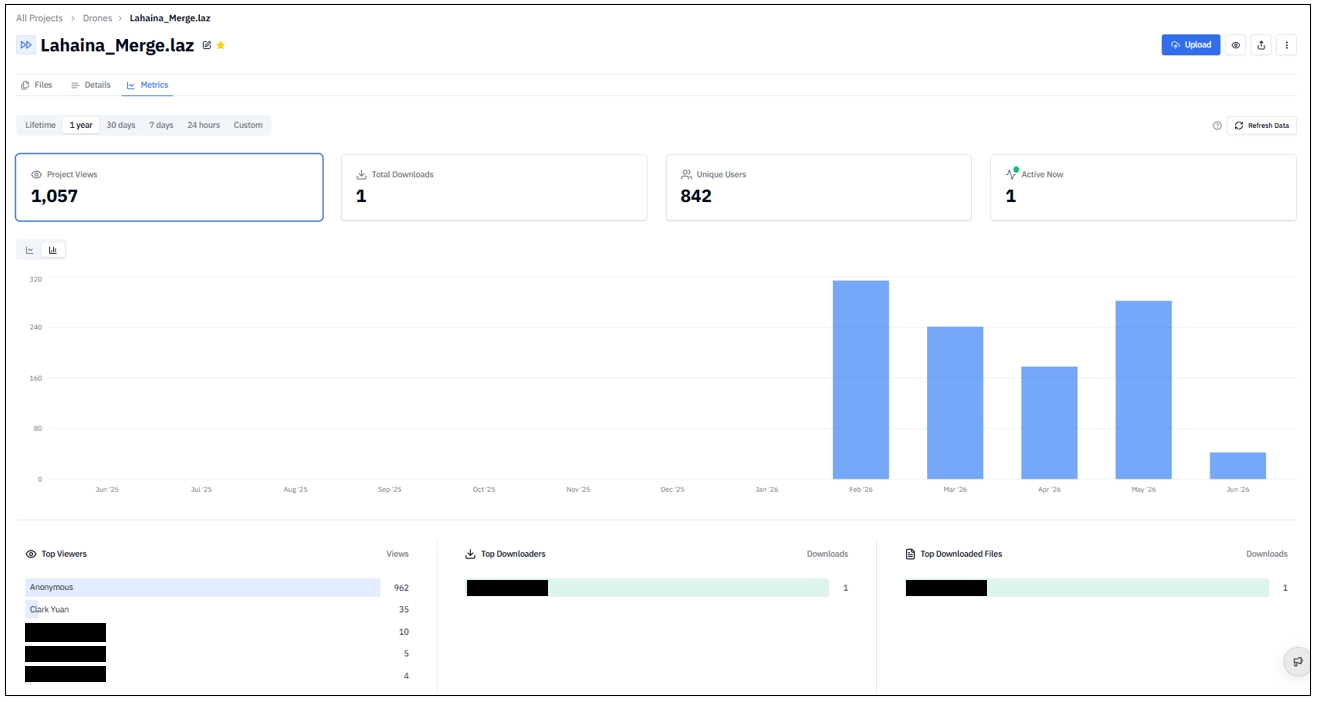Click the blue Upload button
This screenshot has height=702, width=1318.
(x=1191, y=45)
